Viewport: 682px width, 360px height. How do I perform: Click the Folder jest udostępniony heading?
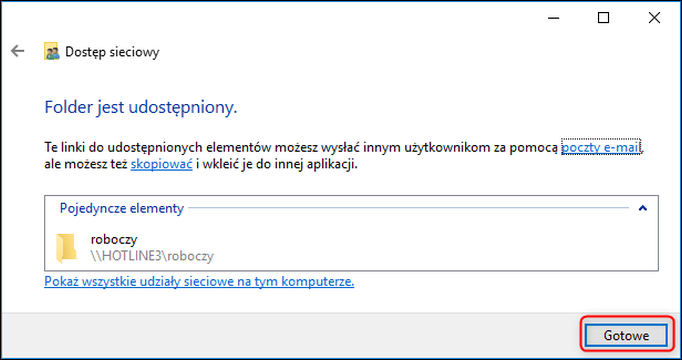[x=141, y=107]
